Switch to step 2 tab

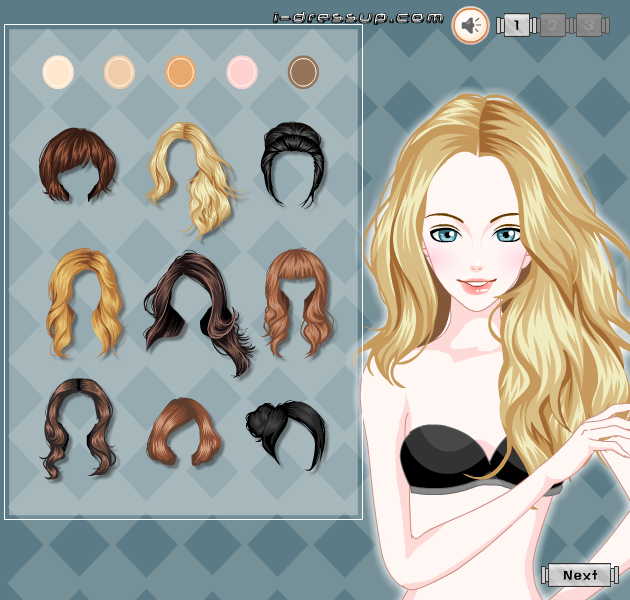[x=552, y=25]
